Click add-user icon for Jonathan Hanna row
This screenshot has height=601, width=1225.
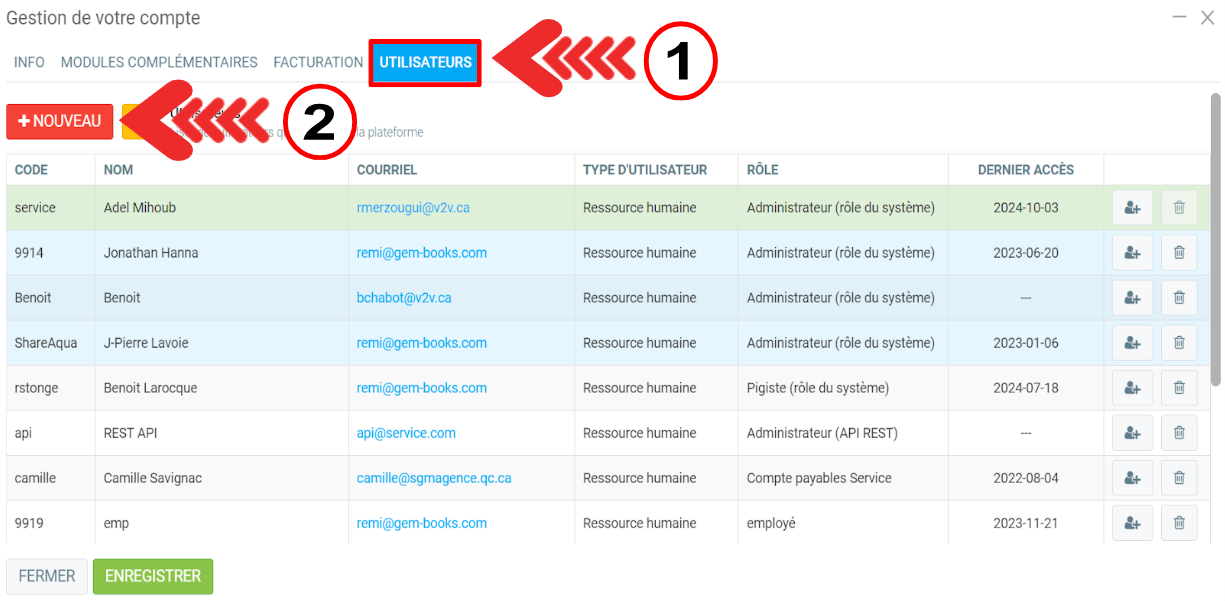[x=1132, y=253]
